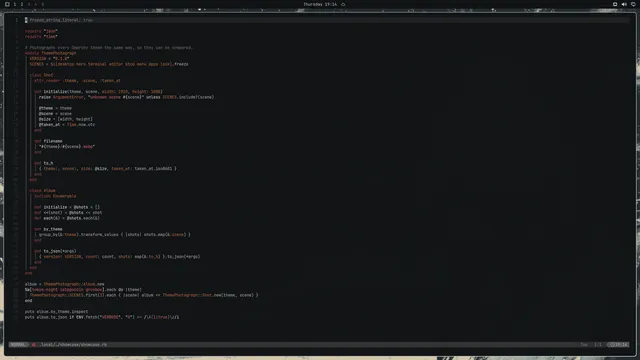Click the SCENES.first(3).each line

(x=144, y=295)
